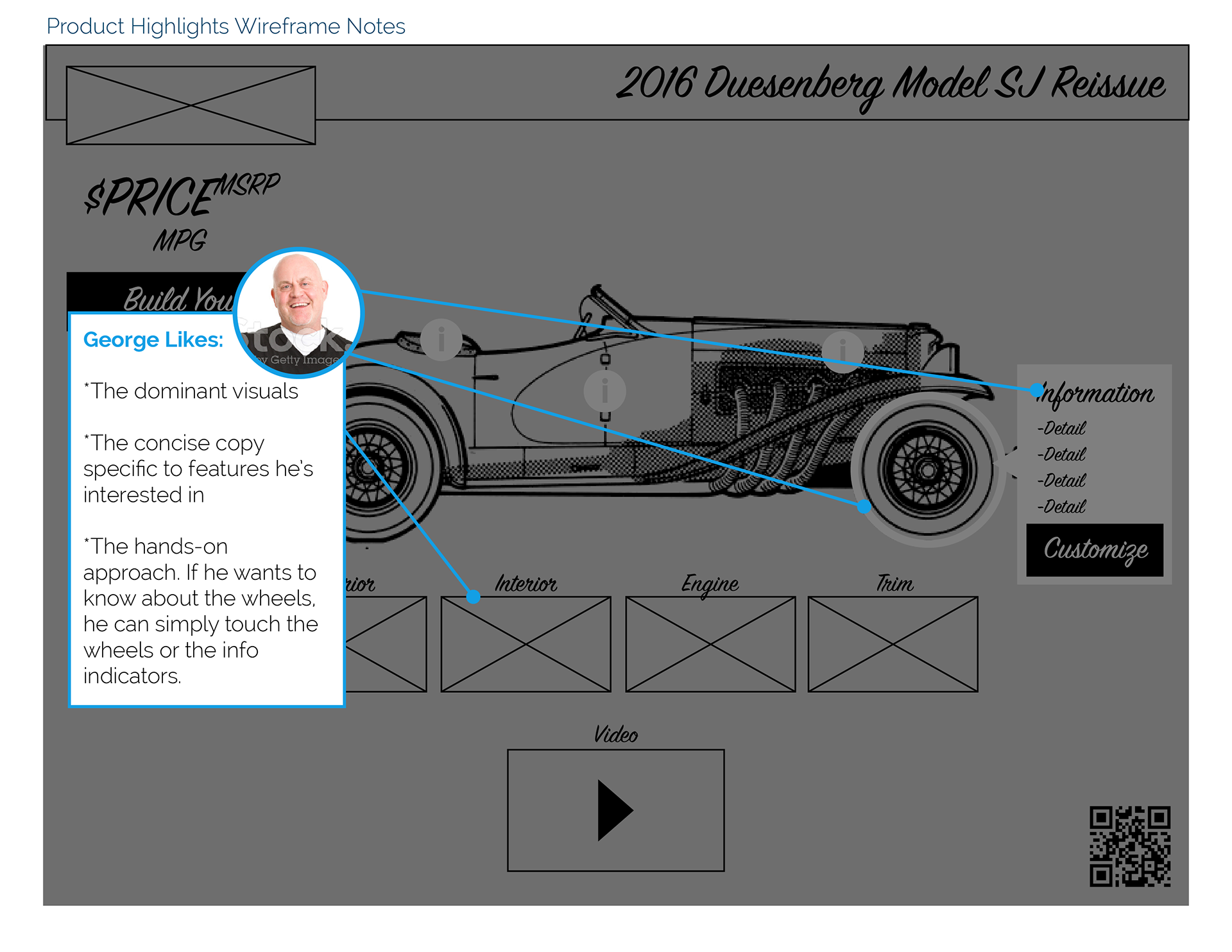Click the Engine label

pos(710,584)
